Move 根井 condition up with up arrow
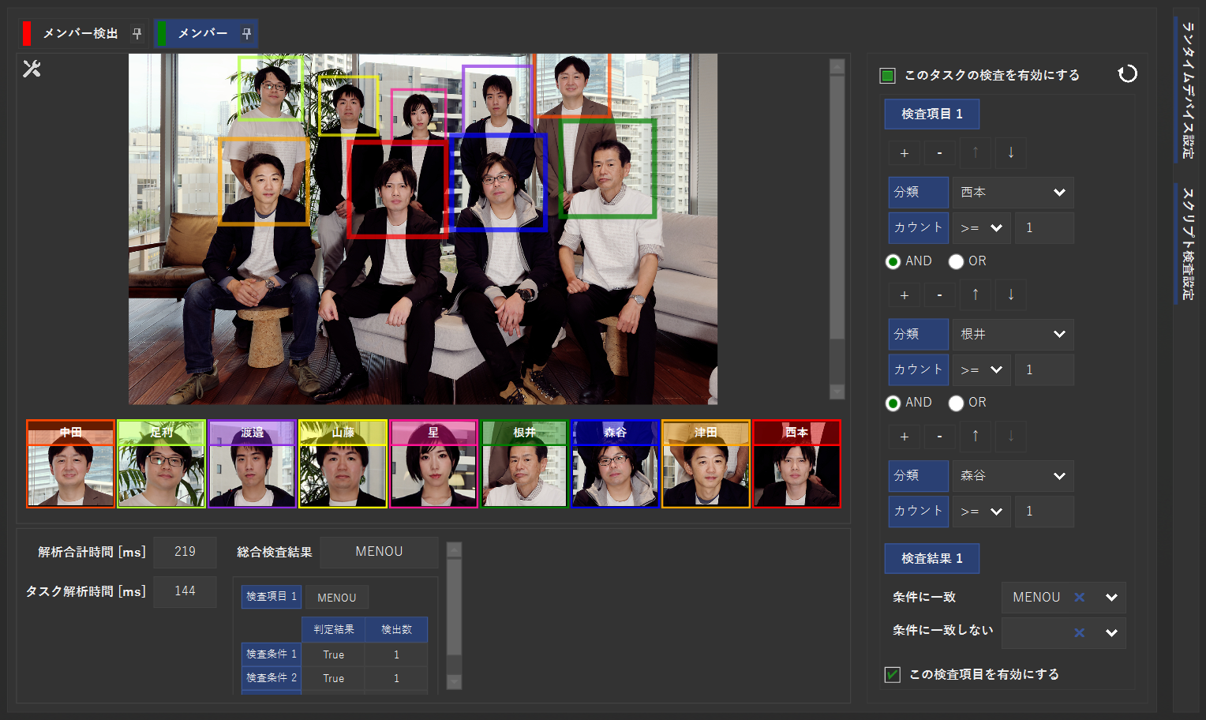The image size is (1206, 720). [x=975, y=295]
